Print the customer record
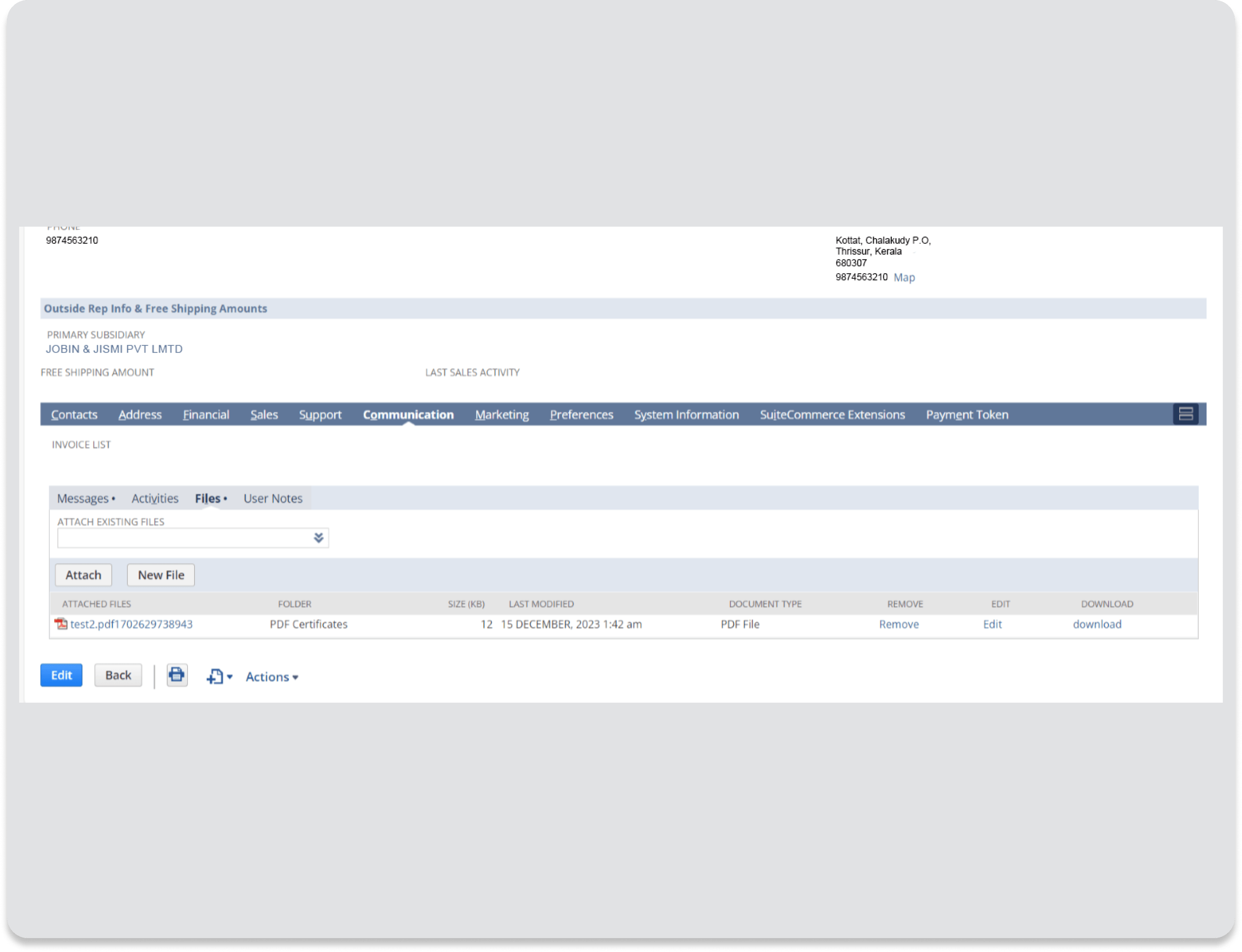The width and height of the screenshot is (1242, 952). pyautogui.click(x=176, y=675)
